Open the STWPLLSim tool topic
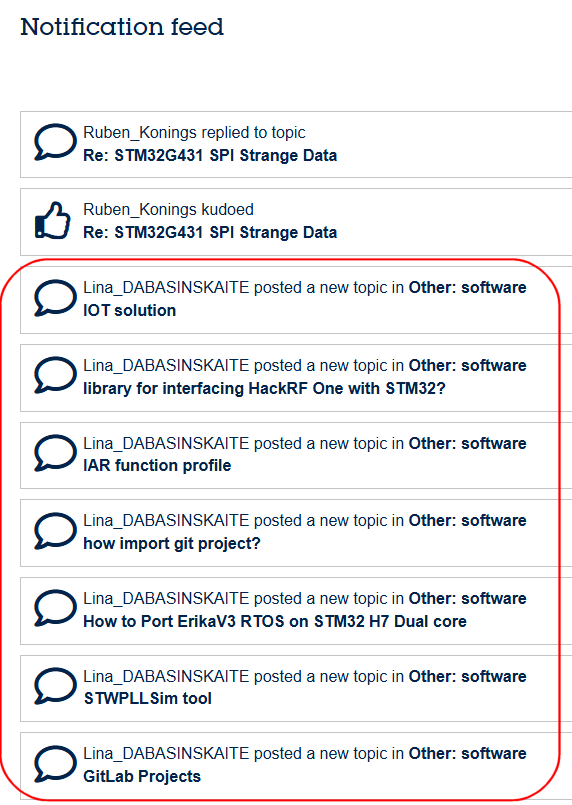Viewport: 572px width, 805px height. click(x=148, y=698)
